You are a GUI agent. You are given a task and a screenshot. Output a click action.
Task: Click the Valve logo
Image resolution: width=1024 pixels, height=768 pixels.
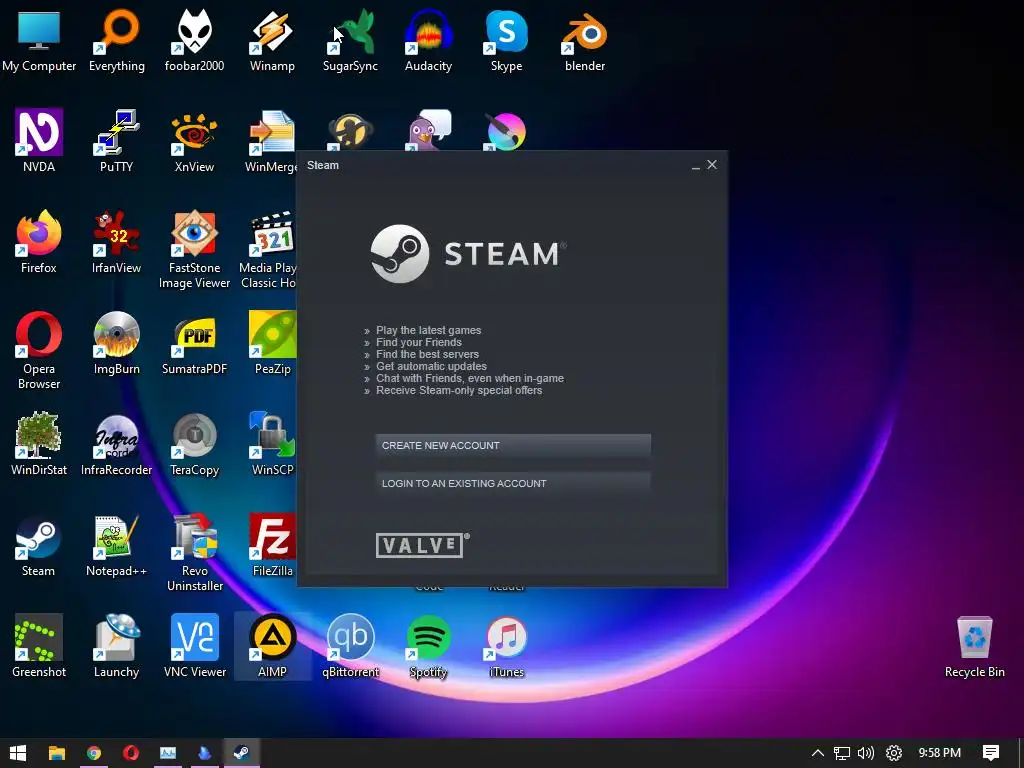coord(422,545)
